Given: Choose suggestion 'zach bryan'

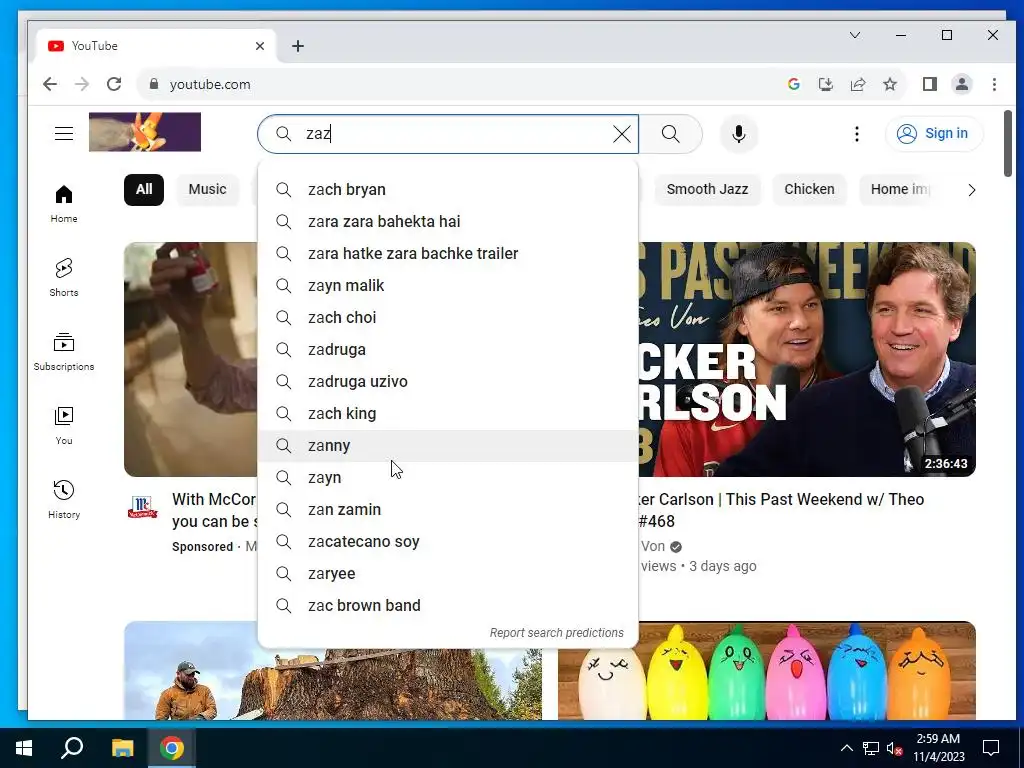Looking at the screenshot, I should click(x=448, y=189).
